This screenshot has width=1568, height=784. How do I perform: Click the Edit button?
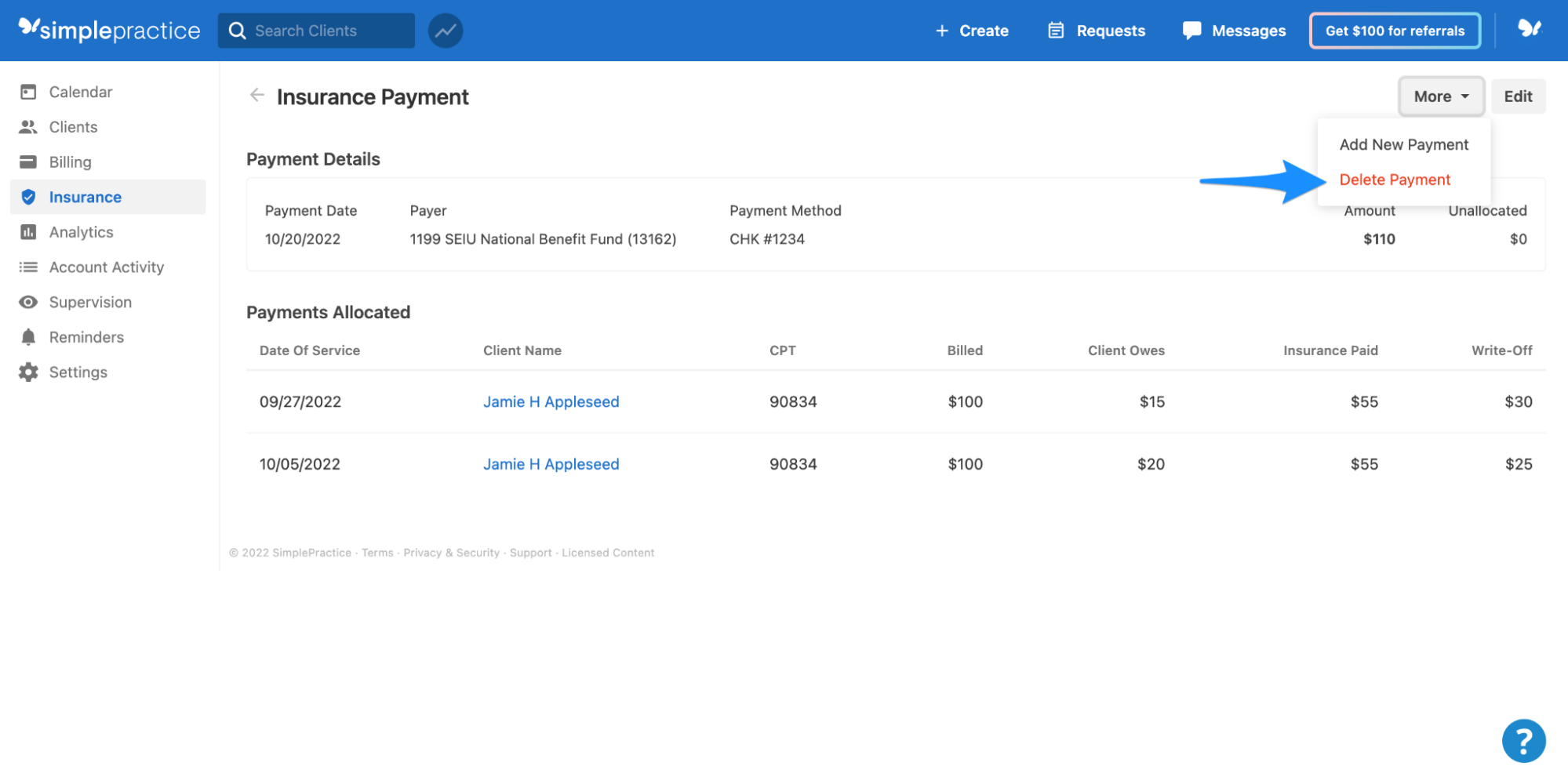click(x=1517, y=96)
